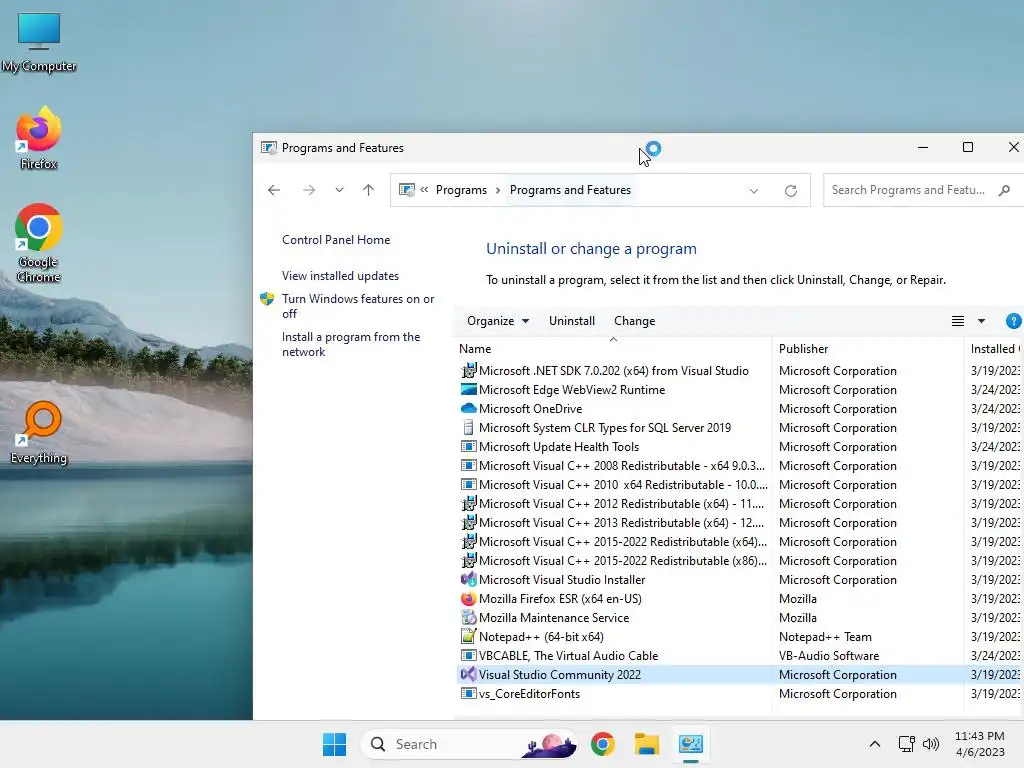Open Everything search desktop shortcut

(39, 432)
